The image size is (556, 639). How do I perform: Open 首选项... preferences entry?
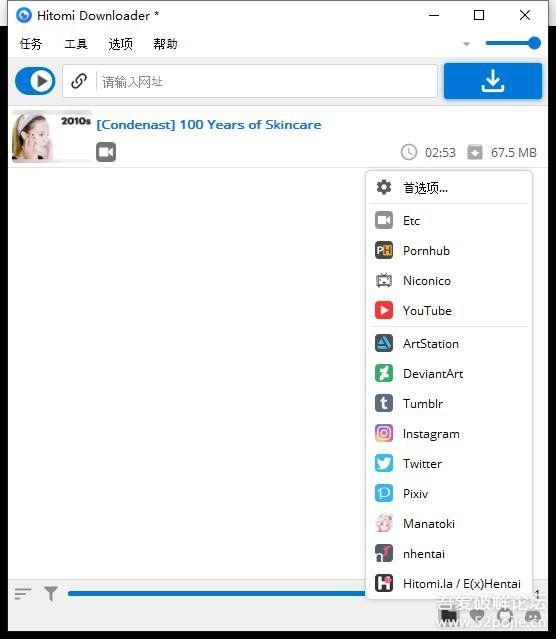pos(449,187)
